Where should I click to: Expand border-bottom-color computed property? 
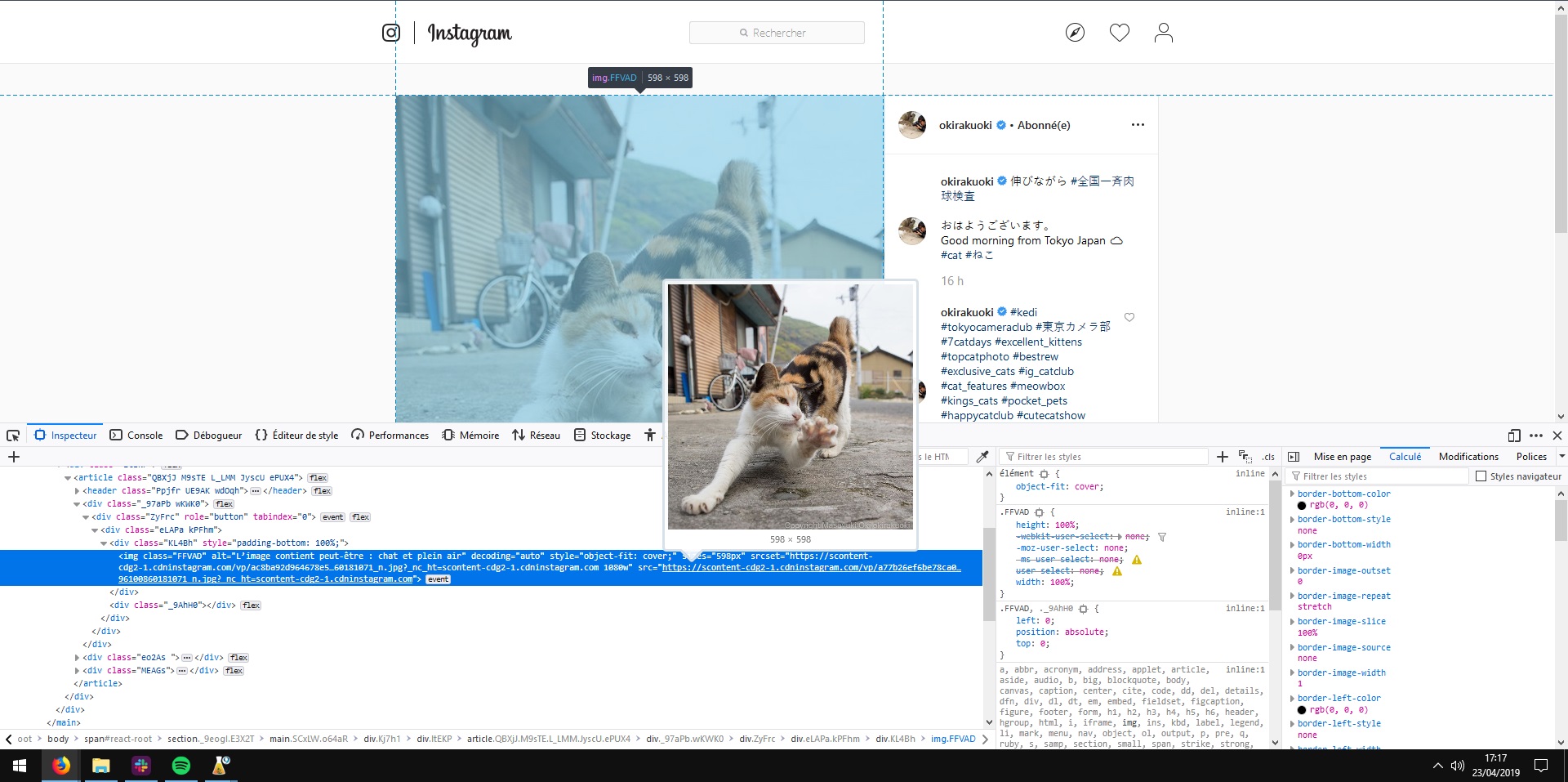click(x=1292, y=494)
